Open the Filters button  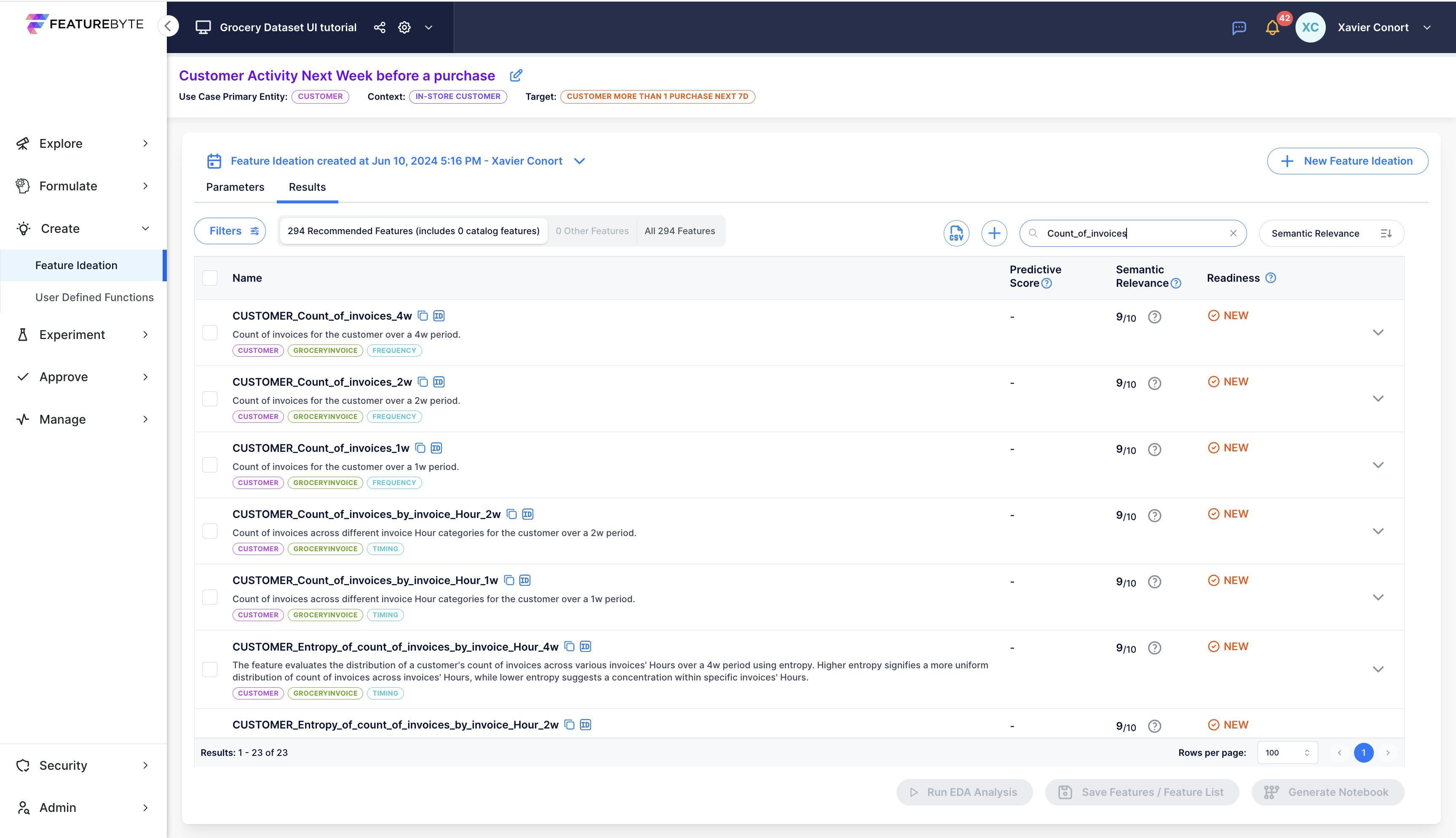pos(230,231)
